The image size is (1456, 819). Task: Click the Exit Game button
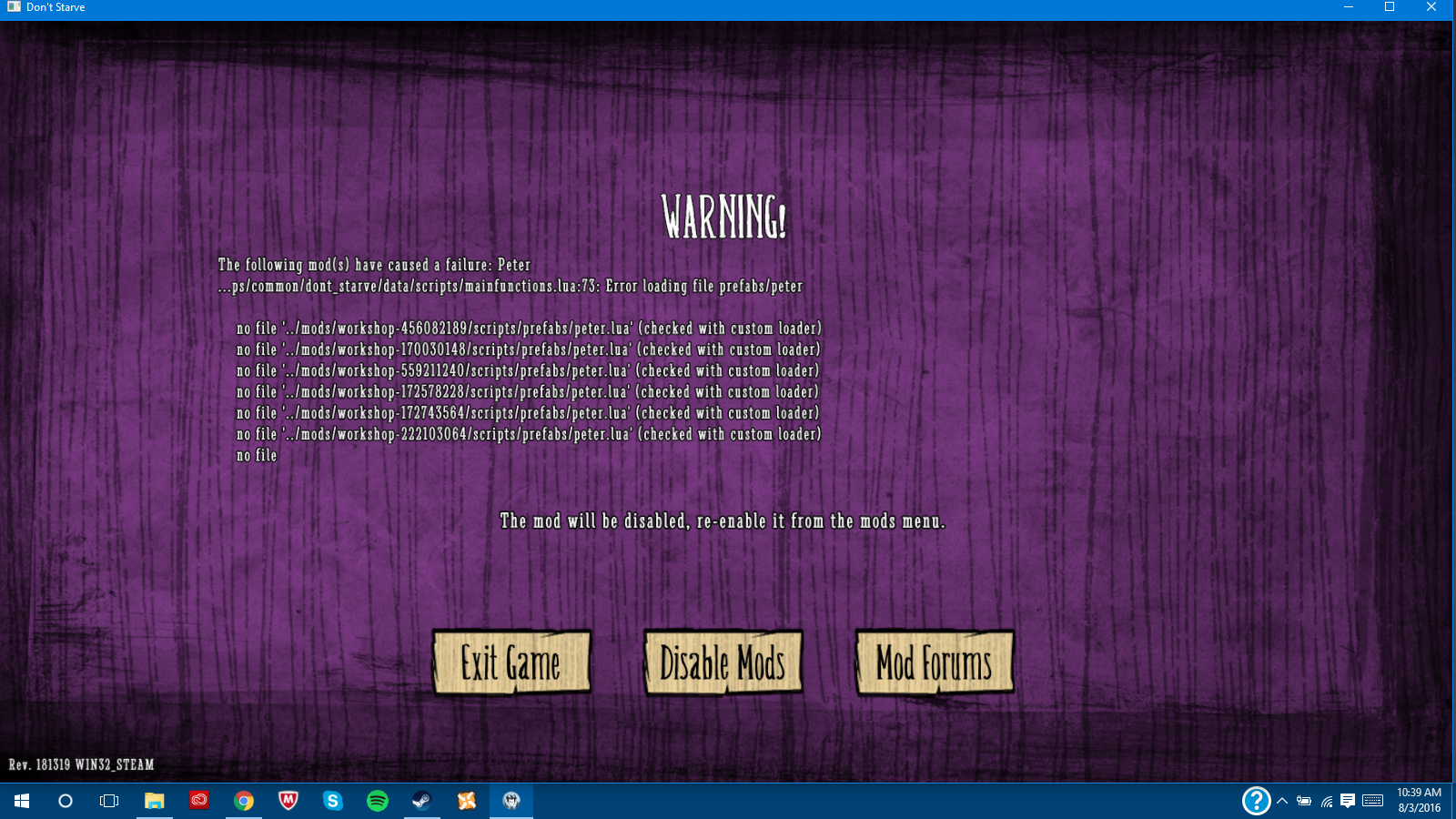(511, 662)
